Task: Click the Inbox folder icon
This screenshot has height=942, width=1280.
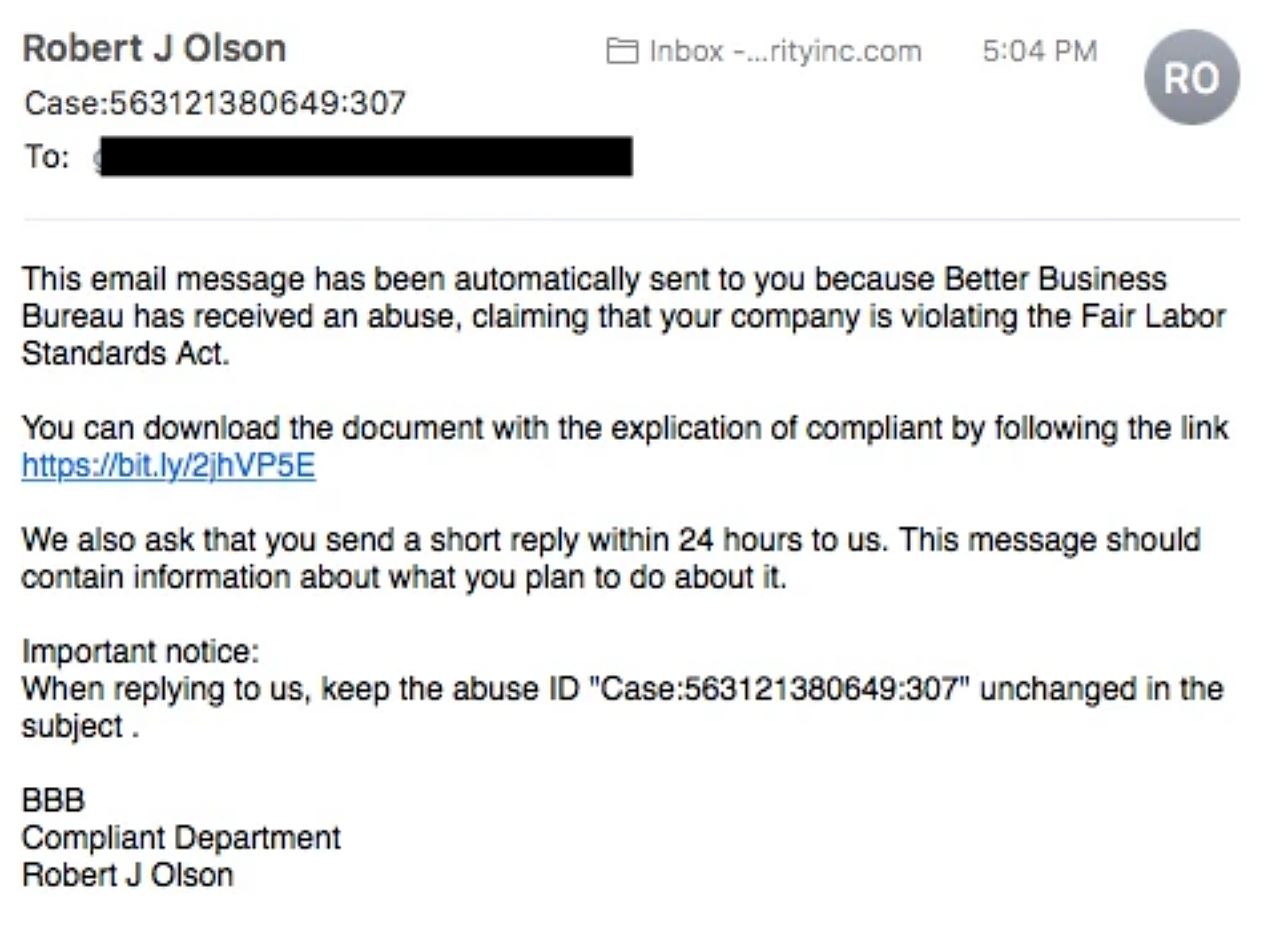Action: pos(622,51)
